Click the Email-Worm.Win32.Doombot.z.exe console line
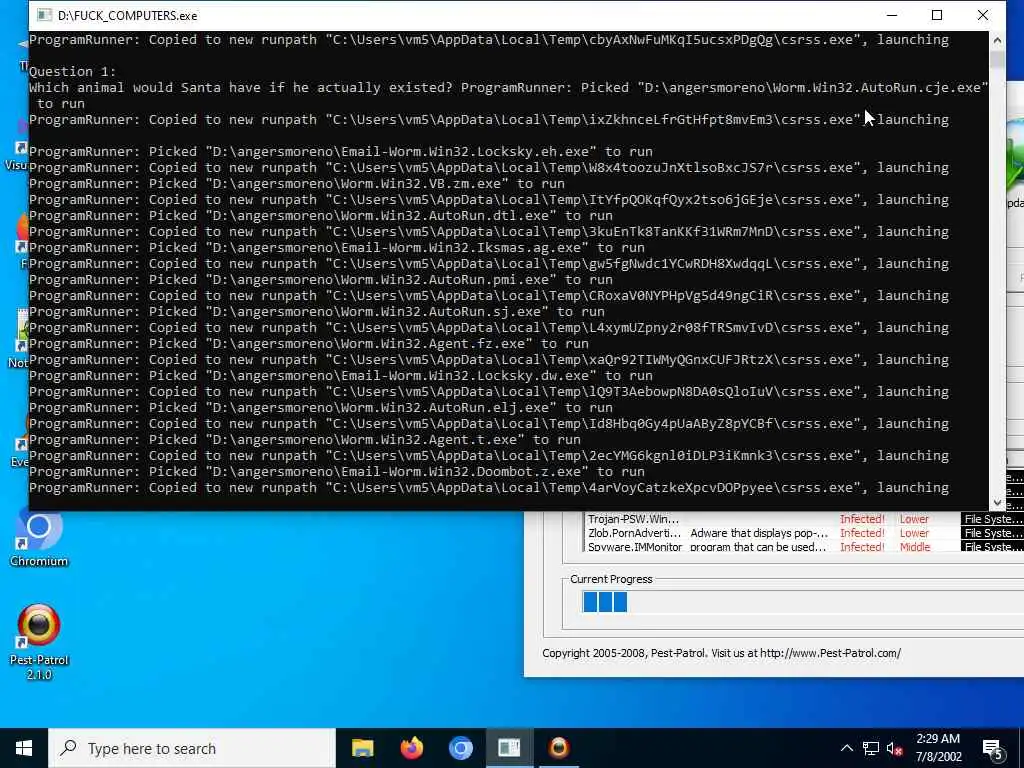Screen dimensions: 1024x768 point(337,472)
